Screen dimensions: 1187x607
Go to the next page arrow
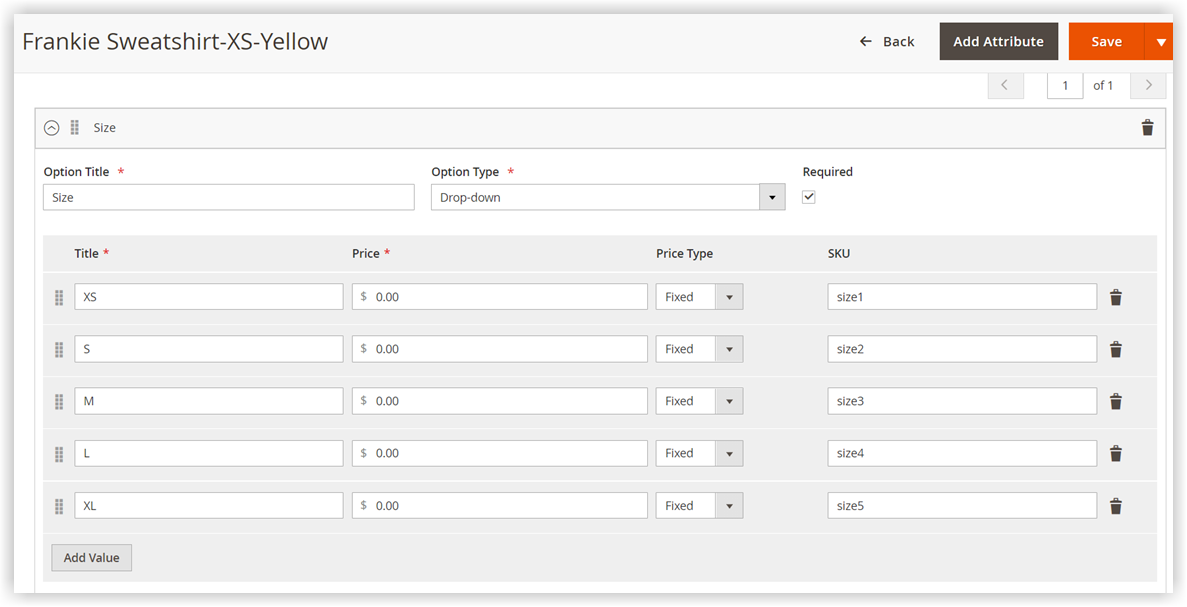pyautogui.click(x=1148, y=85)
